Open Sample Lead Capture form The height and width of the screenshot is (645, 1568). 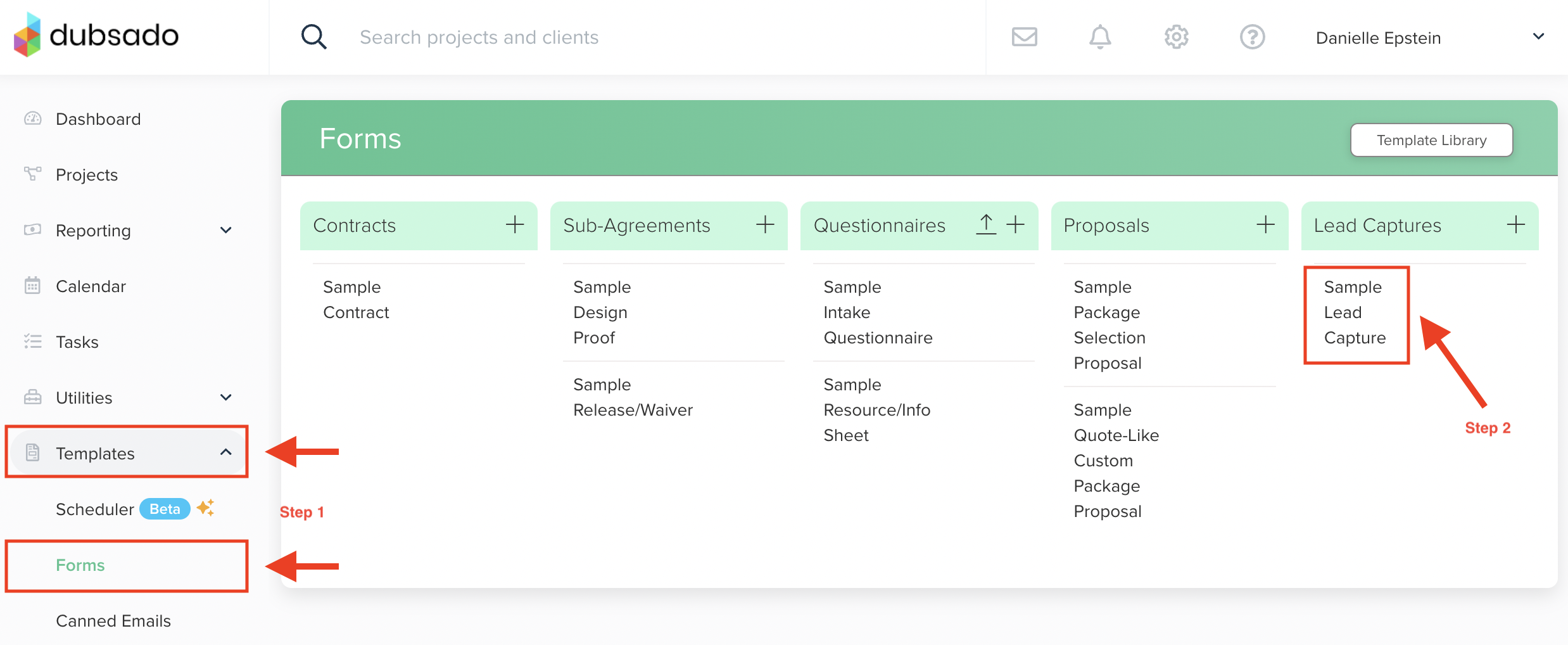pos(1355,312)
